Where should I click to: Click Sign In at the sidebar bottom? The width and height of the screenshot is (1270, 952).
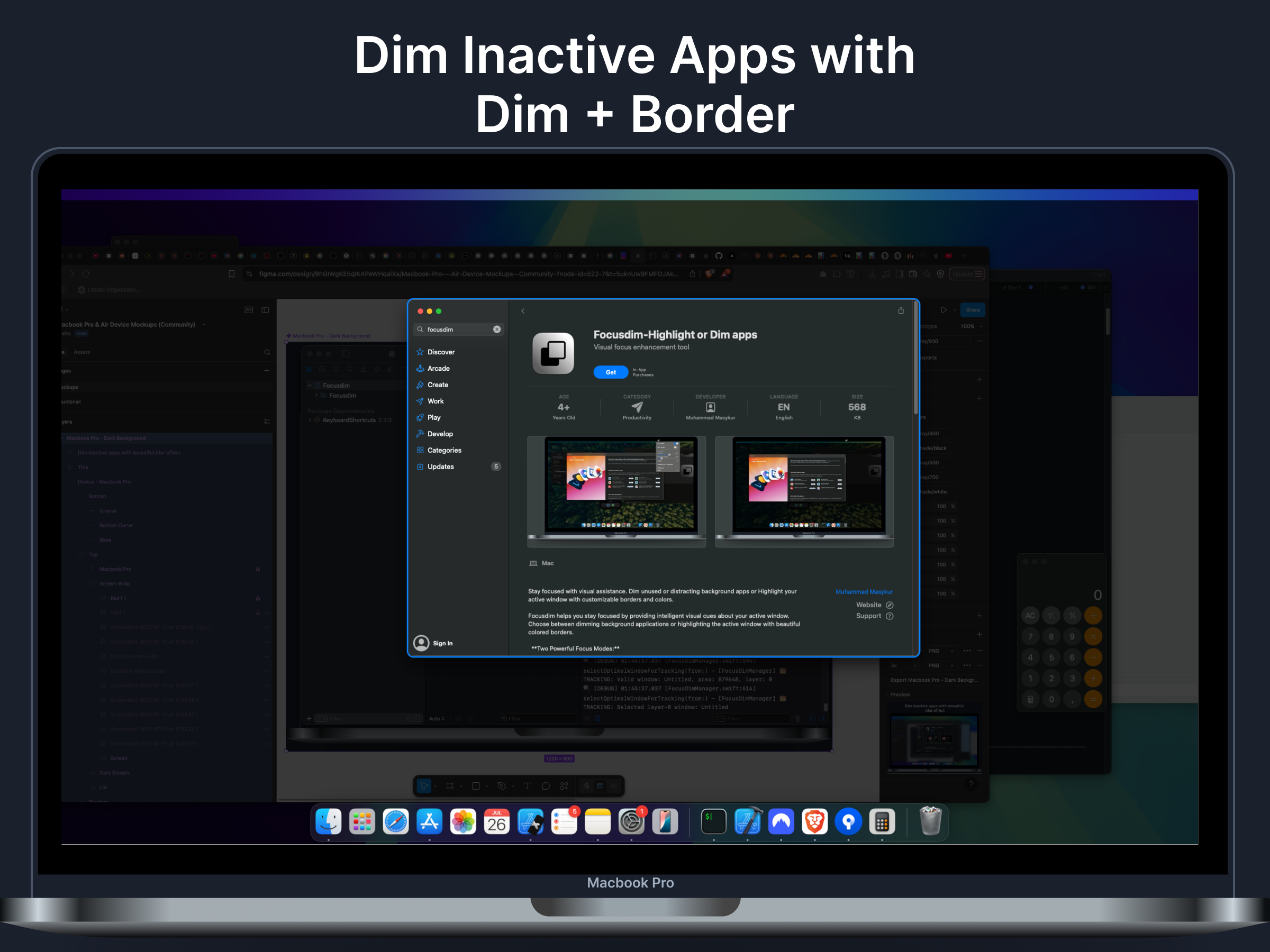[433, 643]
